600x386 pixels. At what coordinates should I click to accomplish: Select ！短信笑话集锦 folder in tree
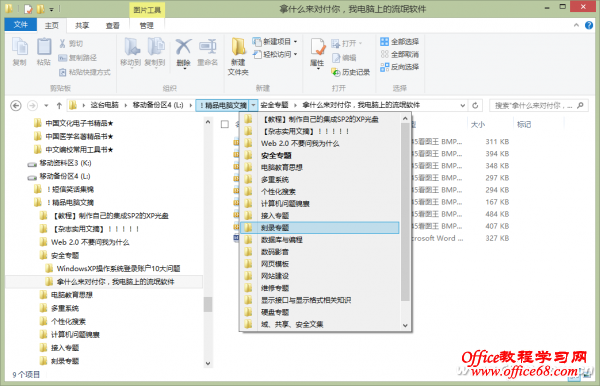click(64, 189)
